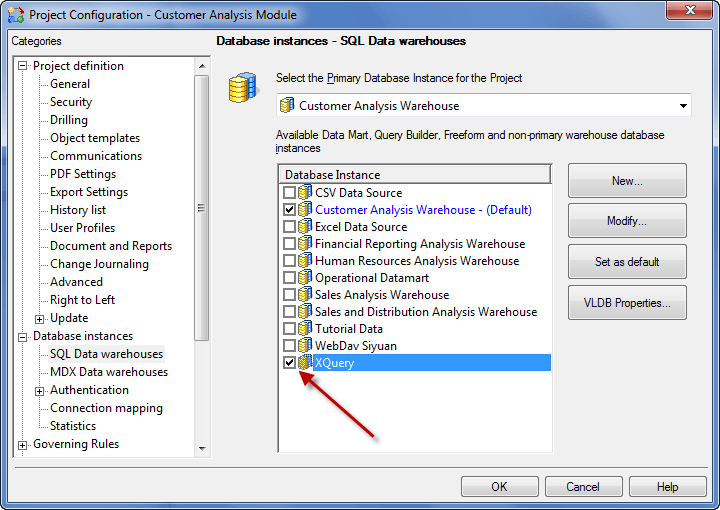The height and width of the screenshot is (510, 720).
Task: Check the Human Resources Analysis Warehouse box
Action: click(289, 261)
